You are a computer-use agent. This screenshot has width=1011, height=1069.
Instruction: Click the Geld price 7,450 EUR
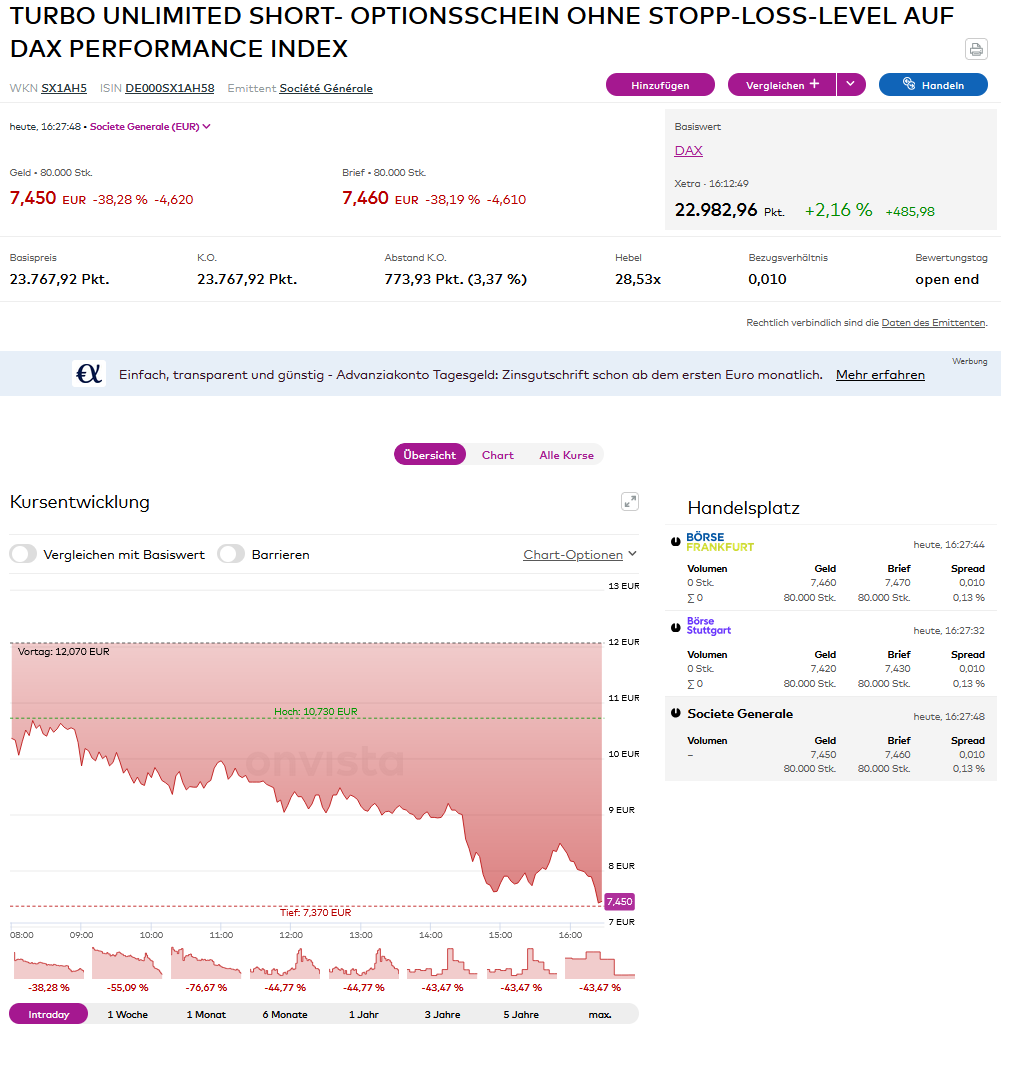[x=48, y=200]
